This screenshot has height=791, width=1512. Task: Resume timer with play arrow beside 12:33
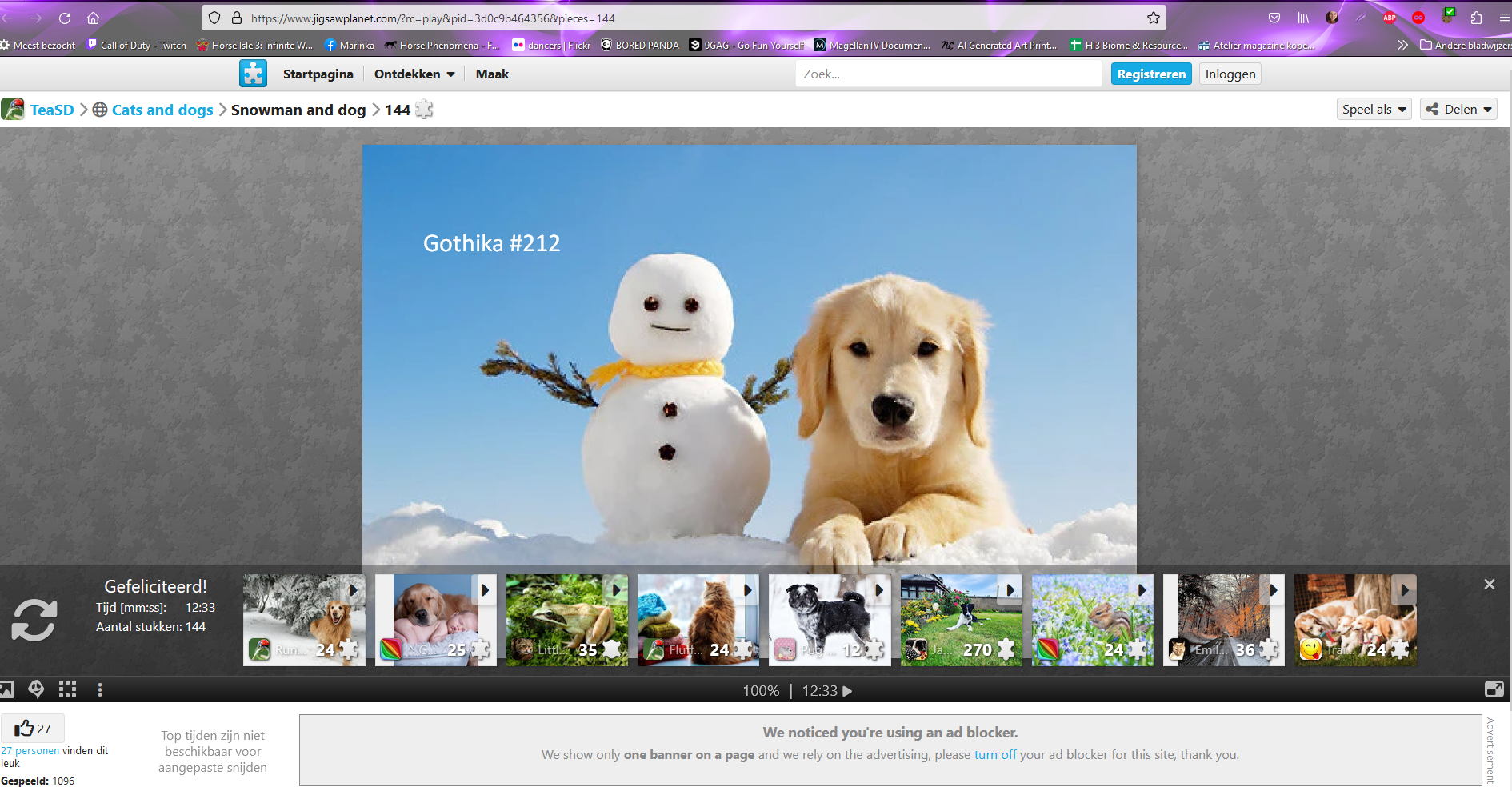click(x=848, y=691)
